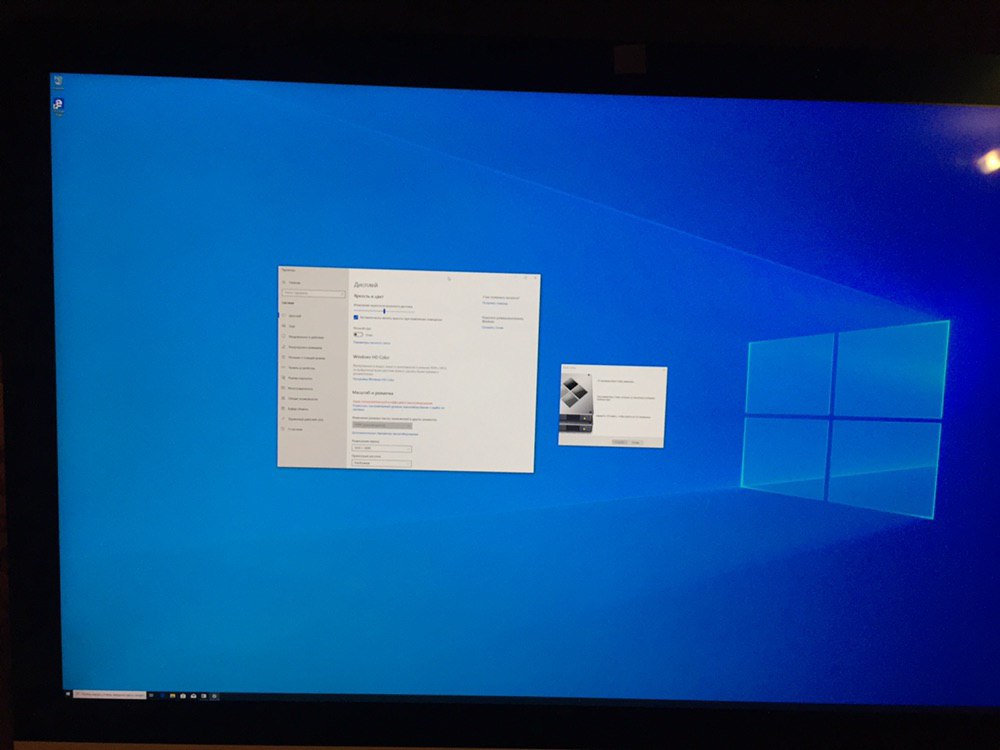Click the Give feedback link
This screenshot has width=1000, height=750.
pyautogui.click(x=492, y=327)
